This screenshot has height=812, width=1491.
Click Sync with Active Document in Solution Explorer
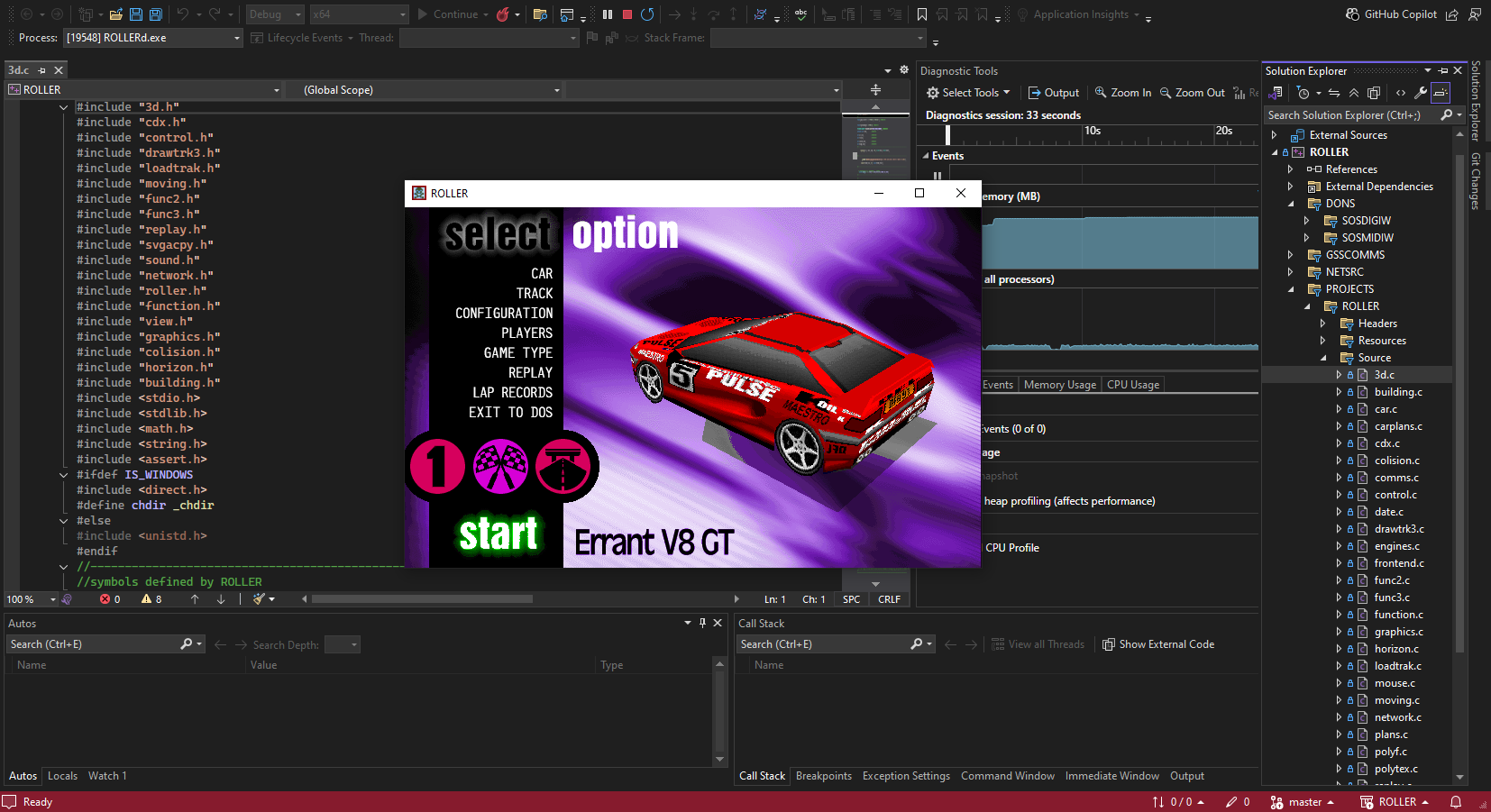[1334, 93]
